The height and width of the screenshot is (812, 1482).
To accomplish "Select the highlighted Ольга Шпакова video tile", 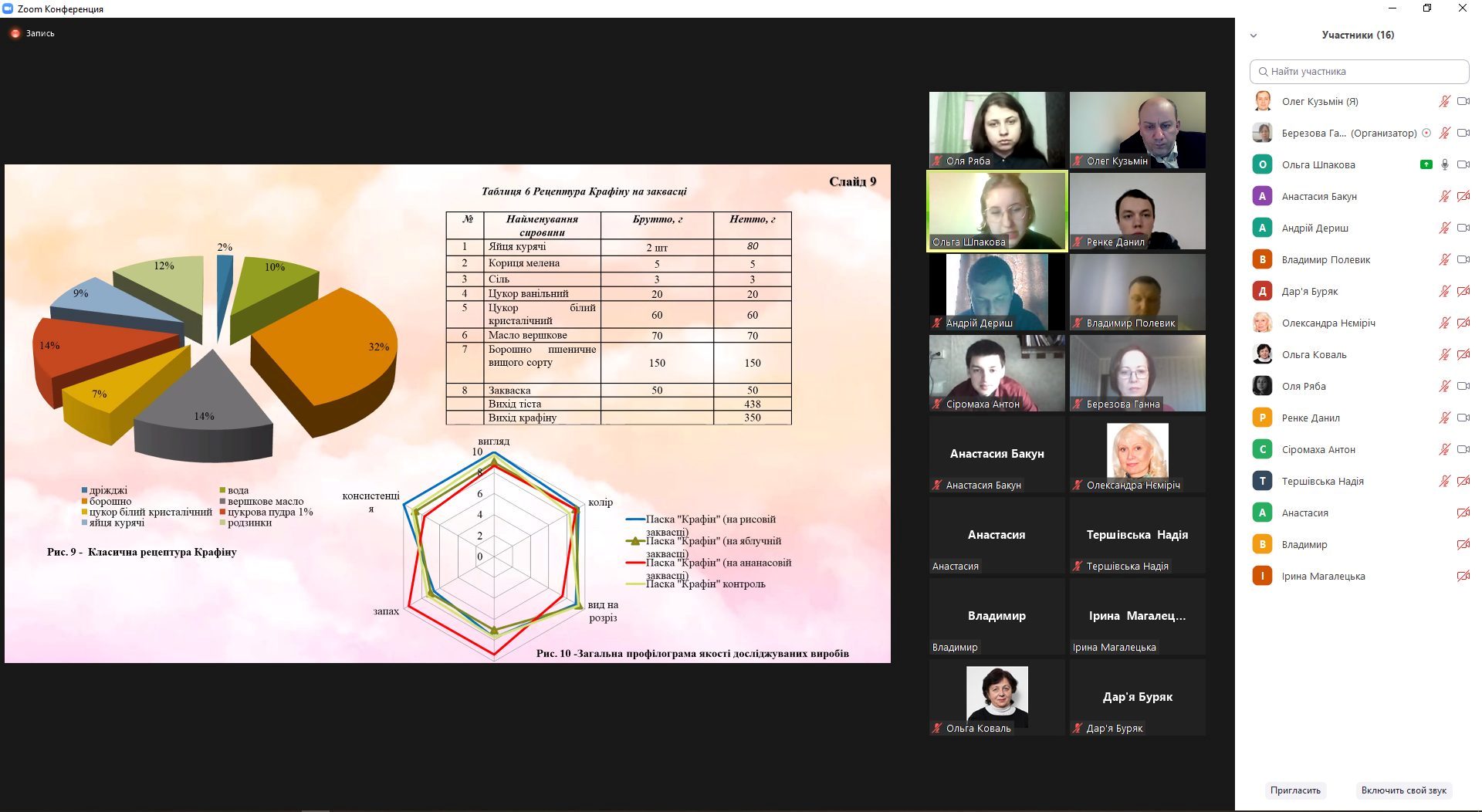I will pos(996,211).
